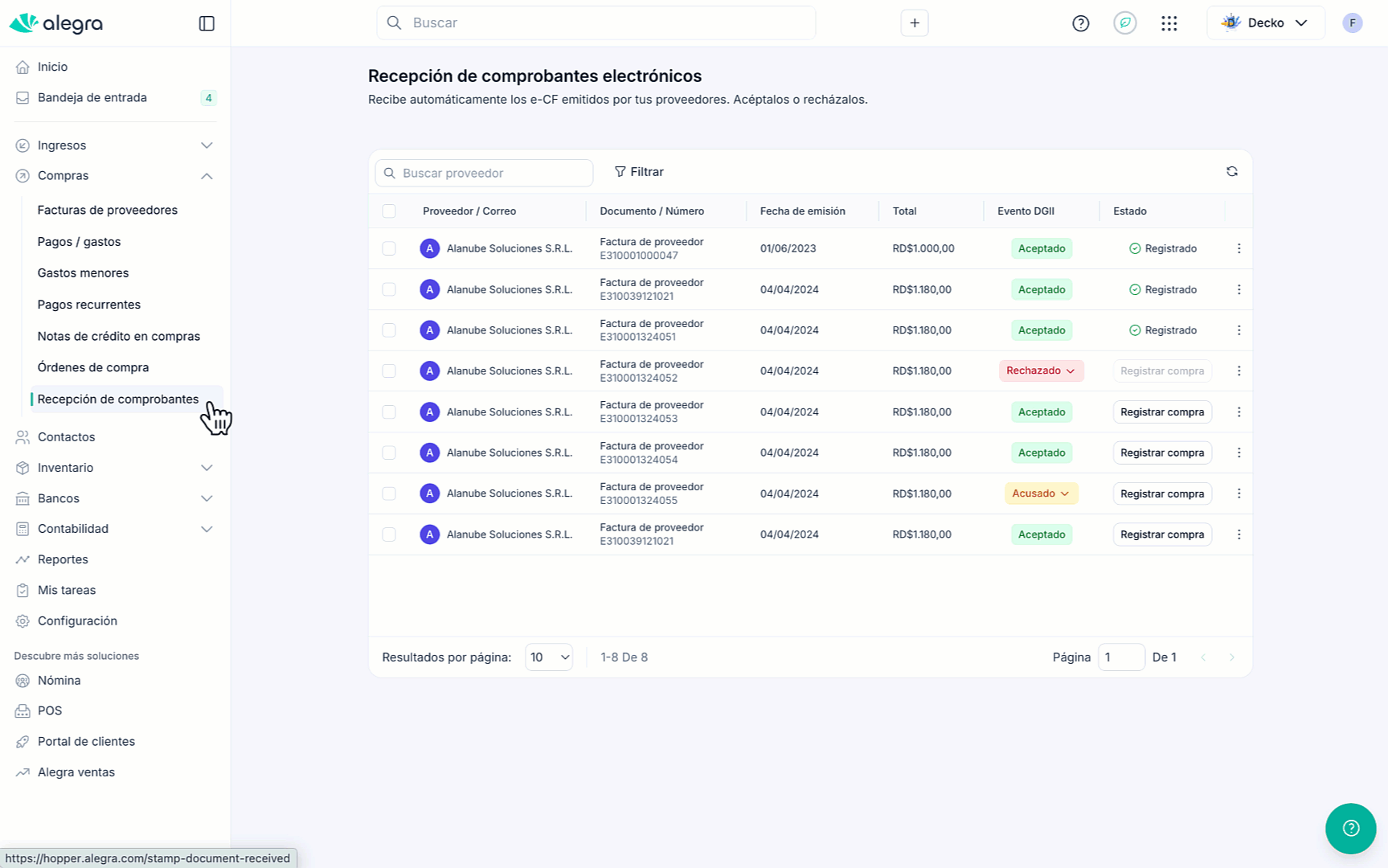Collapse the sidebar with the panel icon
This screenshot has height=868, width=1388.
point(207,23)
